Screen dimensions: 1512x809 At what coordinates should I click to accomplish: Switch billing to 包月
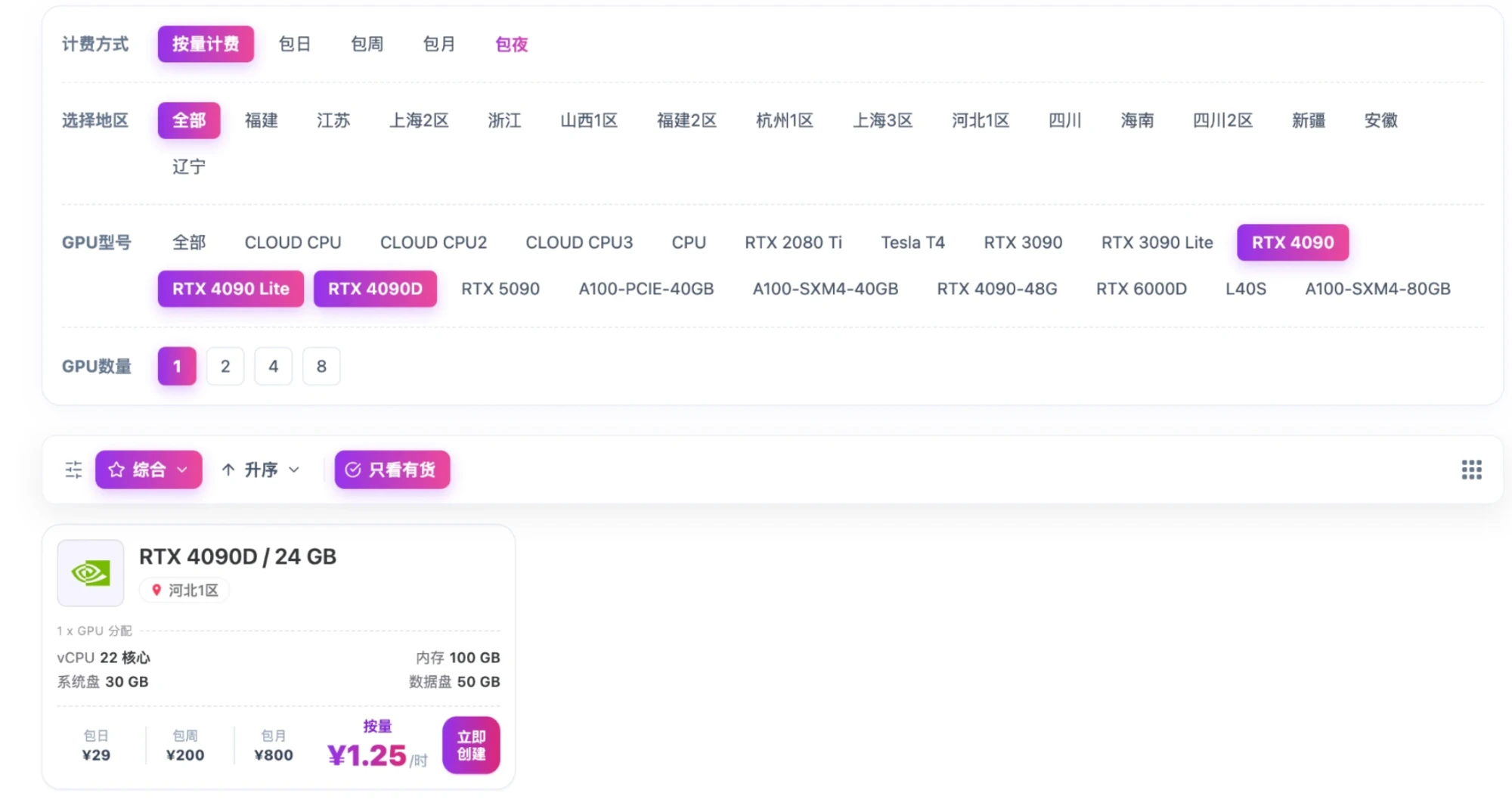[x=439, y=44]
